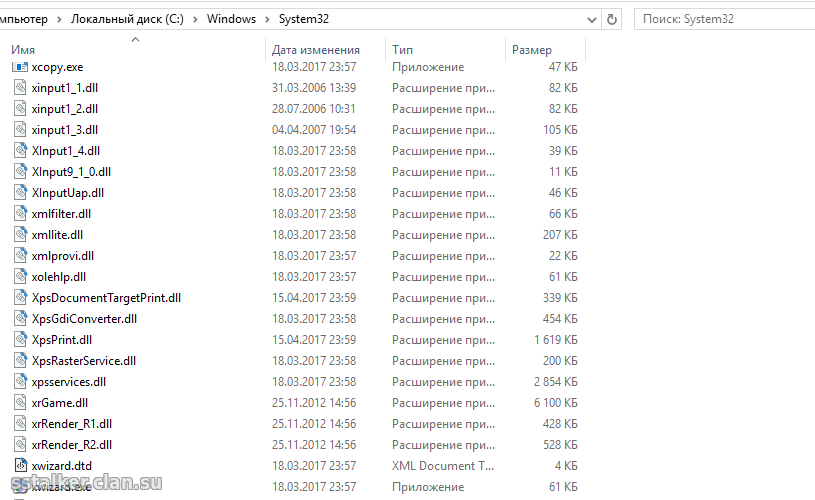Click the xolehlp.dll file icon
The height and width of the screenshot is (500, 815).
[20, 277]
